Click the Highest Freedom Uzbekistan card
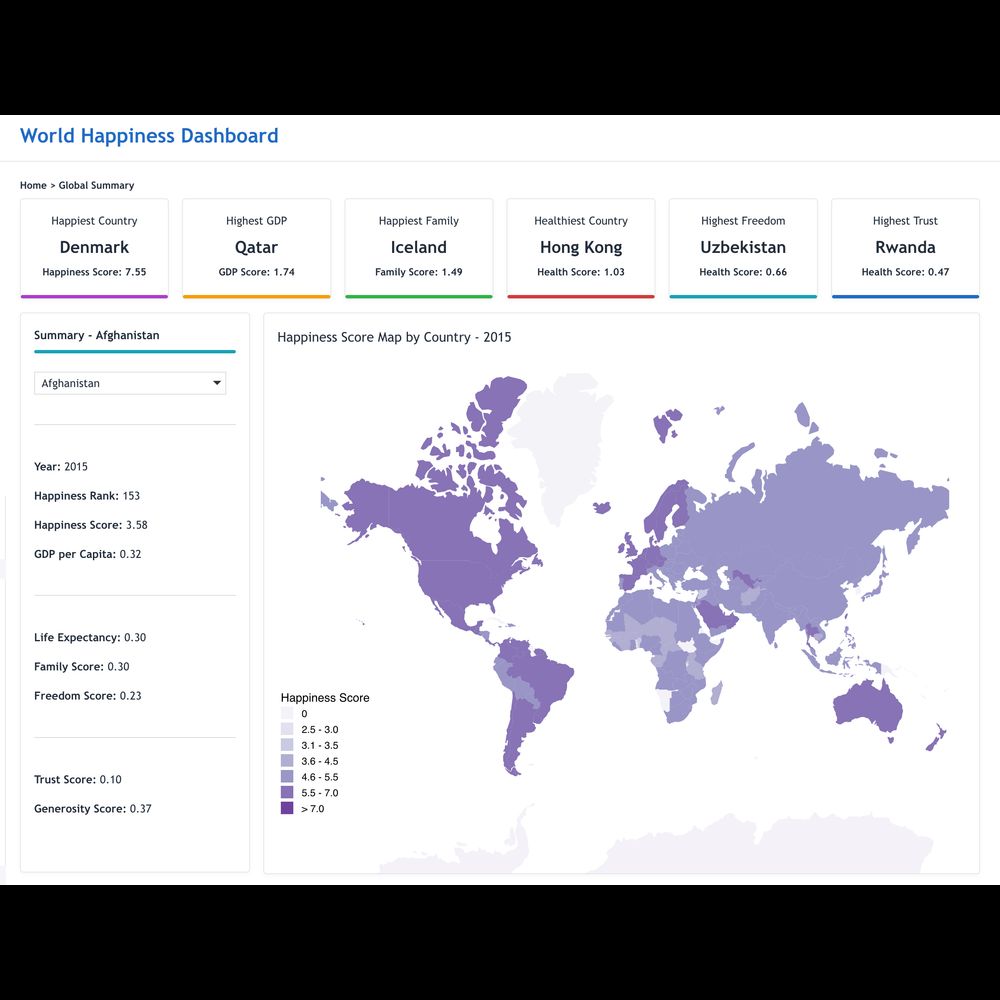This screenshot has height=1000, width=1000. click(x=742, y=247)
